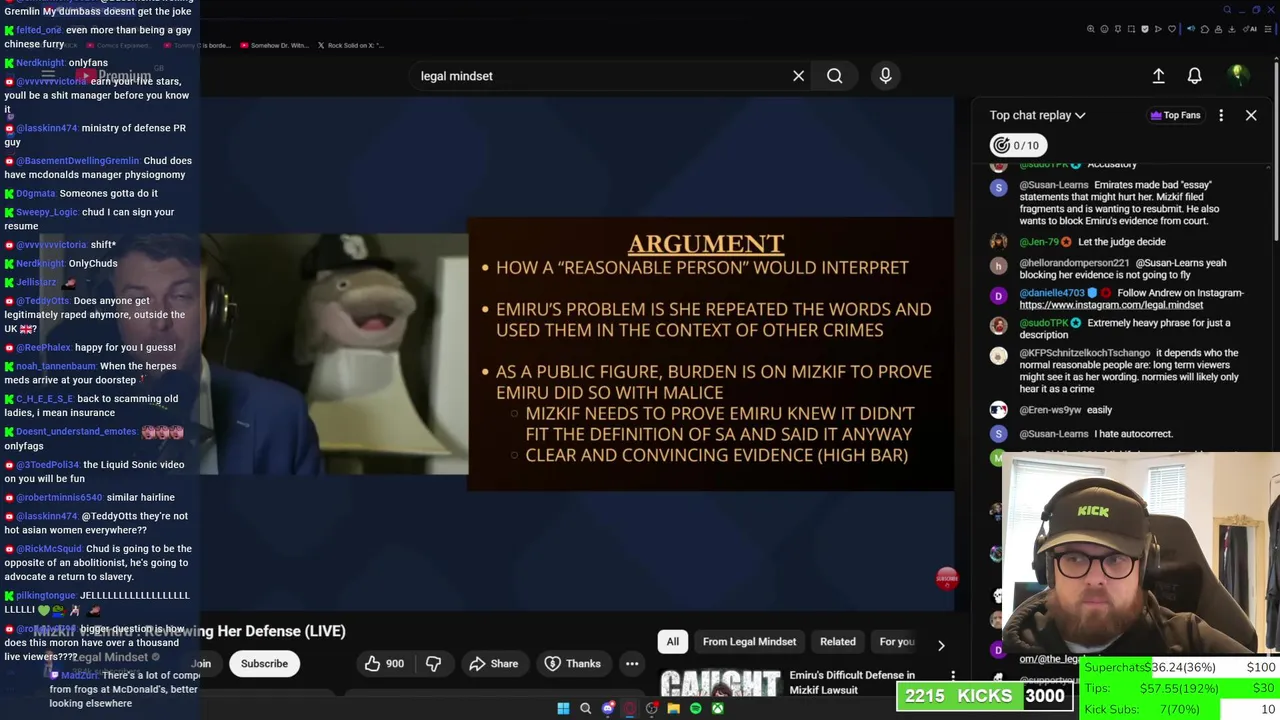1280x720 pixels.
Task: Open the CAUGHT video thumbnail
Action: coord(719,683)
